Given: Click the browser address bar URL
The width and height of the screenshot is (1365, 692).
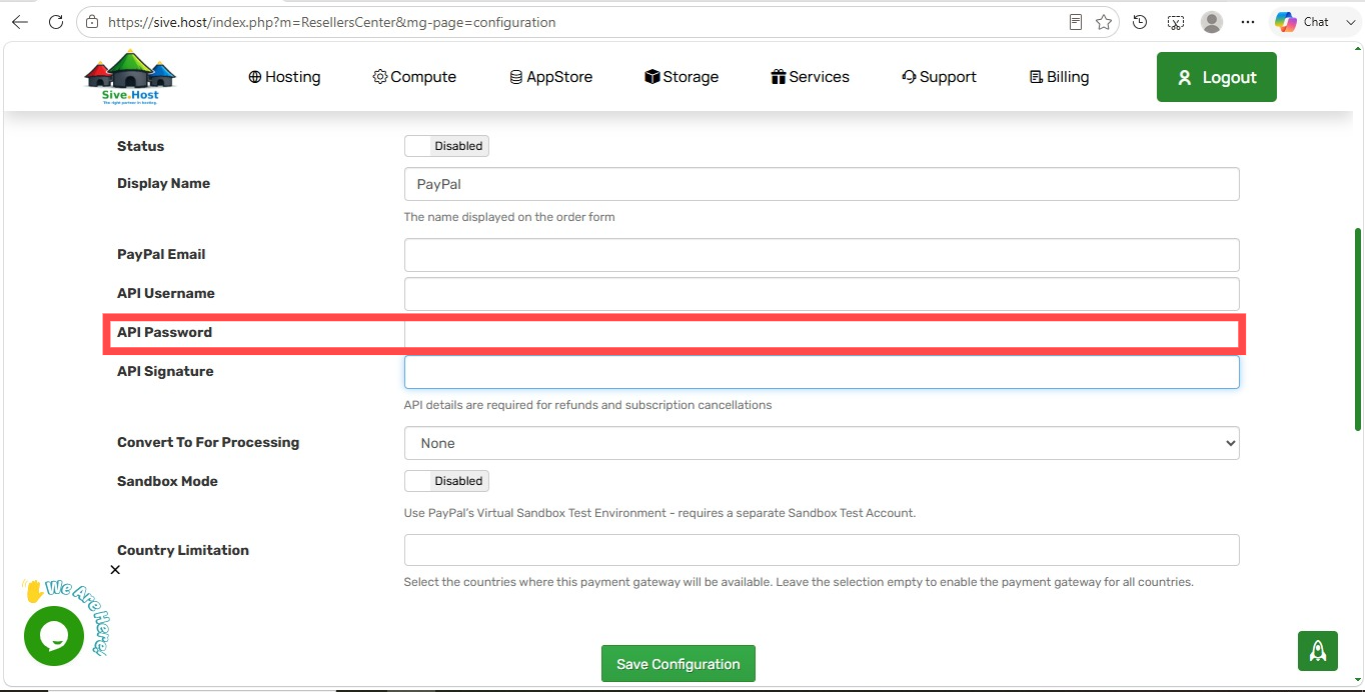Looking at the screenshot, I should point(332,22).
